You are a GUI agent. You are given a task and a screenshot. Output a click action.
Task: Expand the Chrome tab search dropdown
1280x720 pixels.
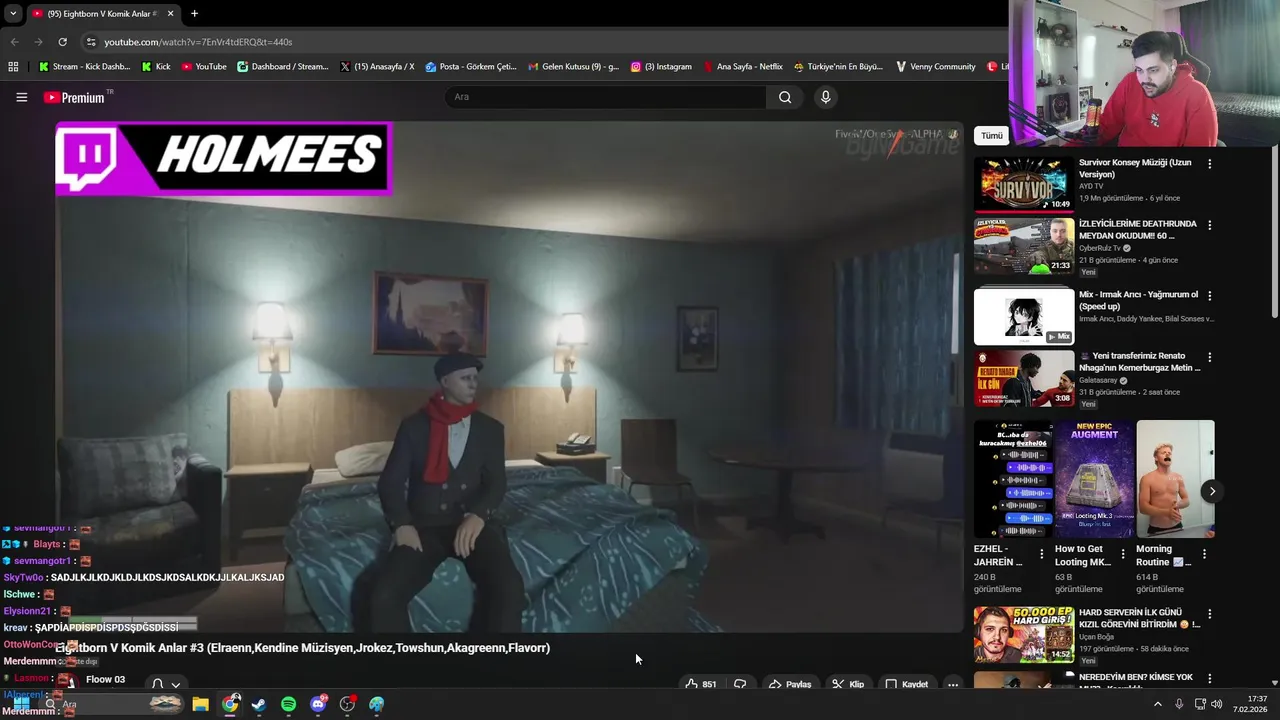tap(13, 14)
